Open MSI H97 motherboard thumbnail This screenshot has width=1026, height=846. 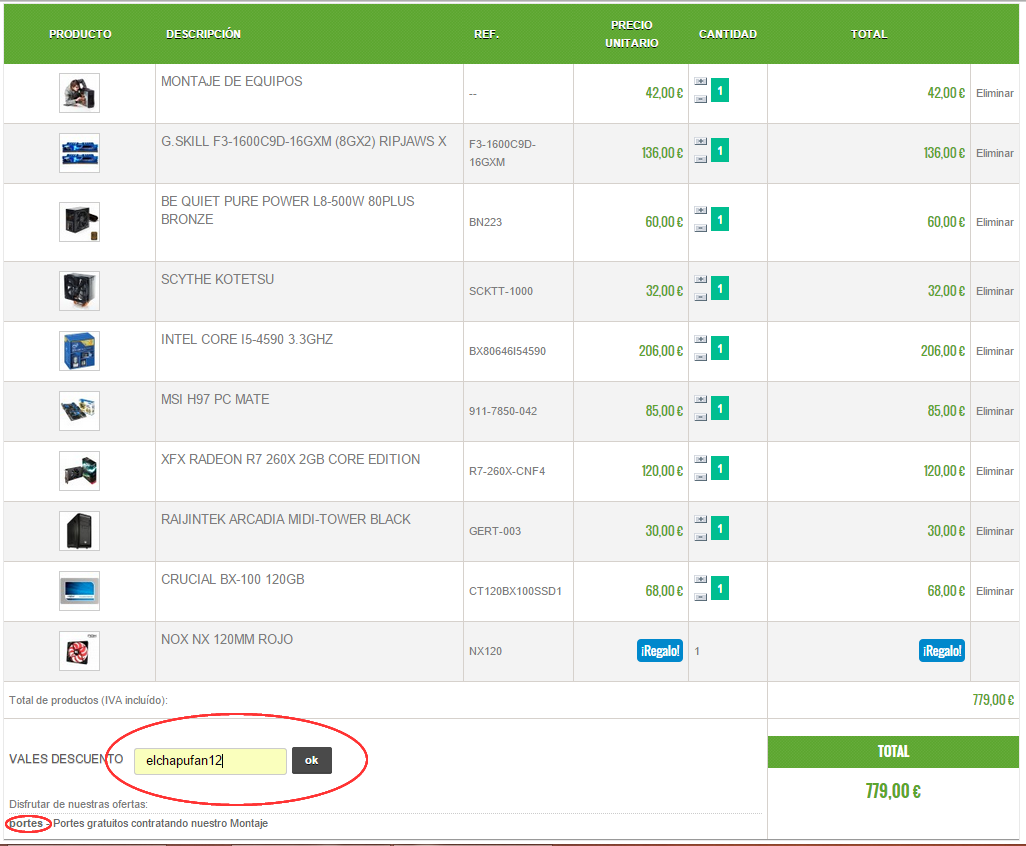79,411
